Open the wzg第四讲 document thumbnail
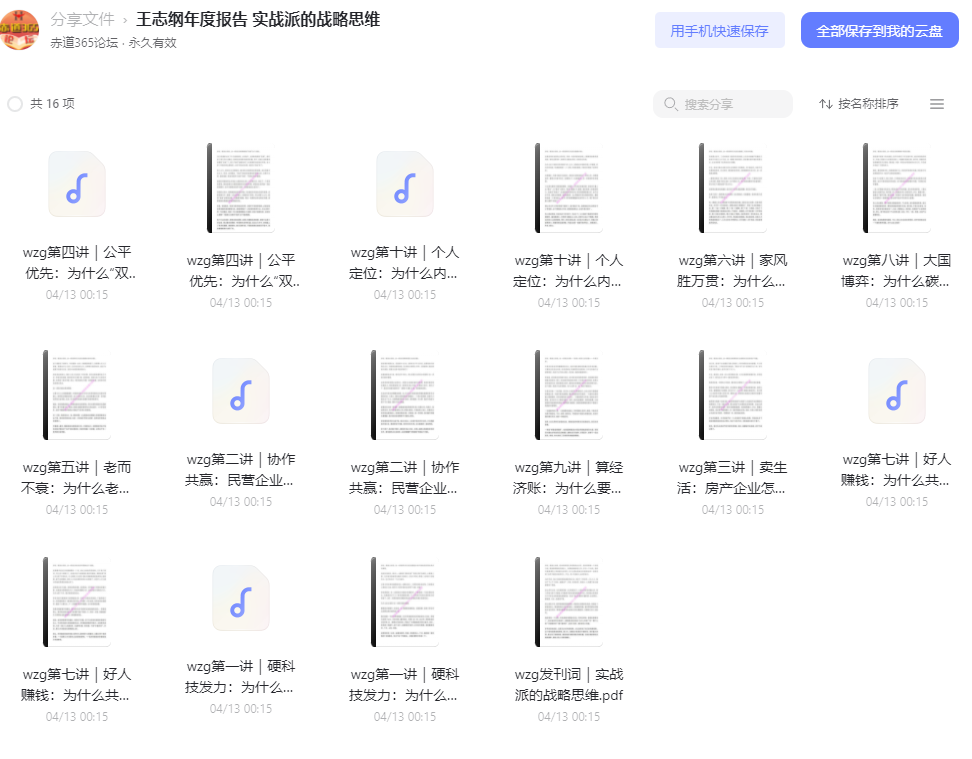 [241, 188]
